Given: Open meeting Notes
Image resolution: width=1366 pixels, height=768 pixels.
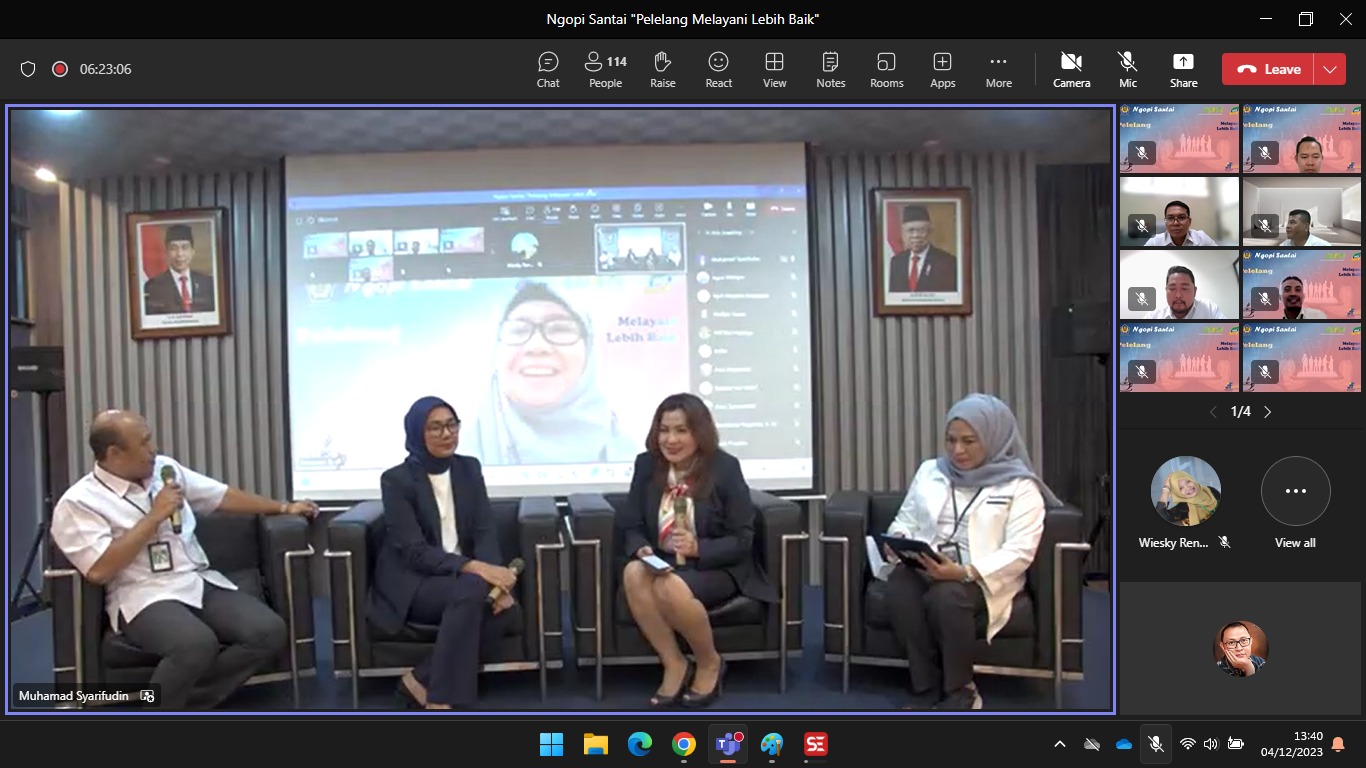Looking at the screenshot, I should point(830,69).
